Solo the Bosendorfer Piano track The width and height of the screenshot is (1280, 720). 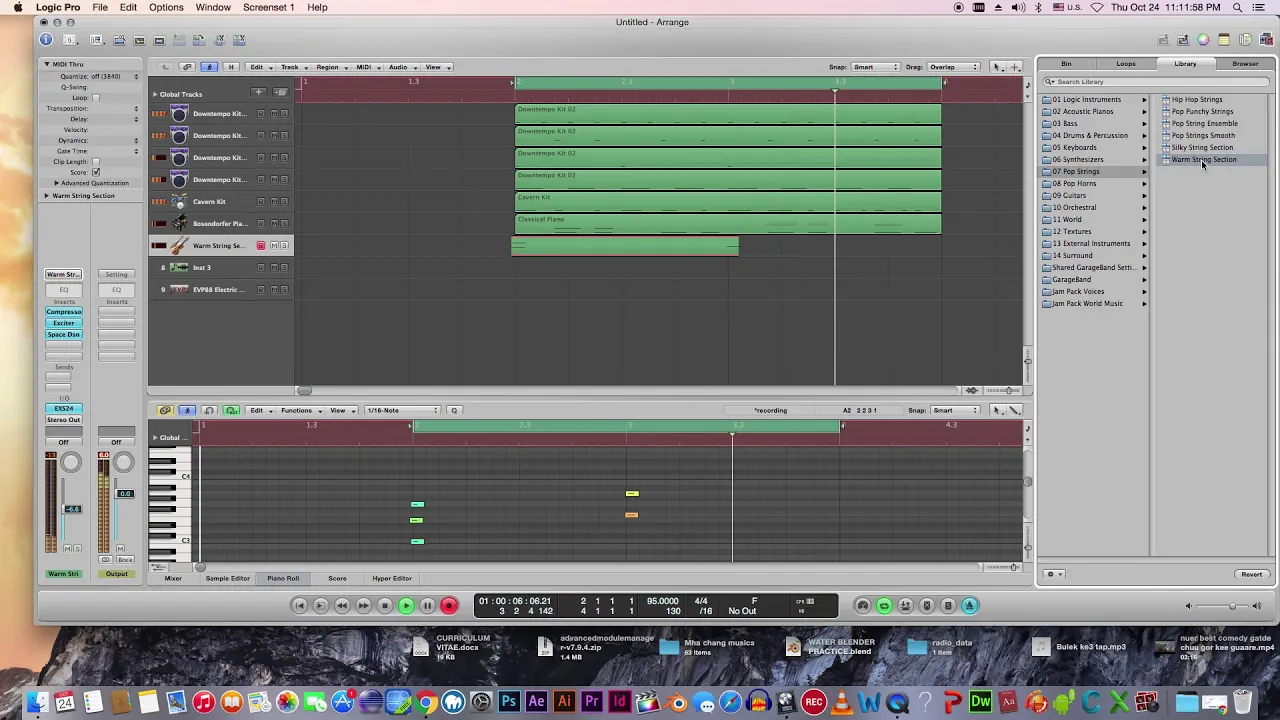point(284,223)
